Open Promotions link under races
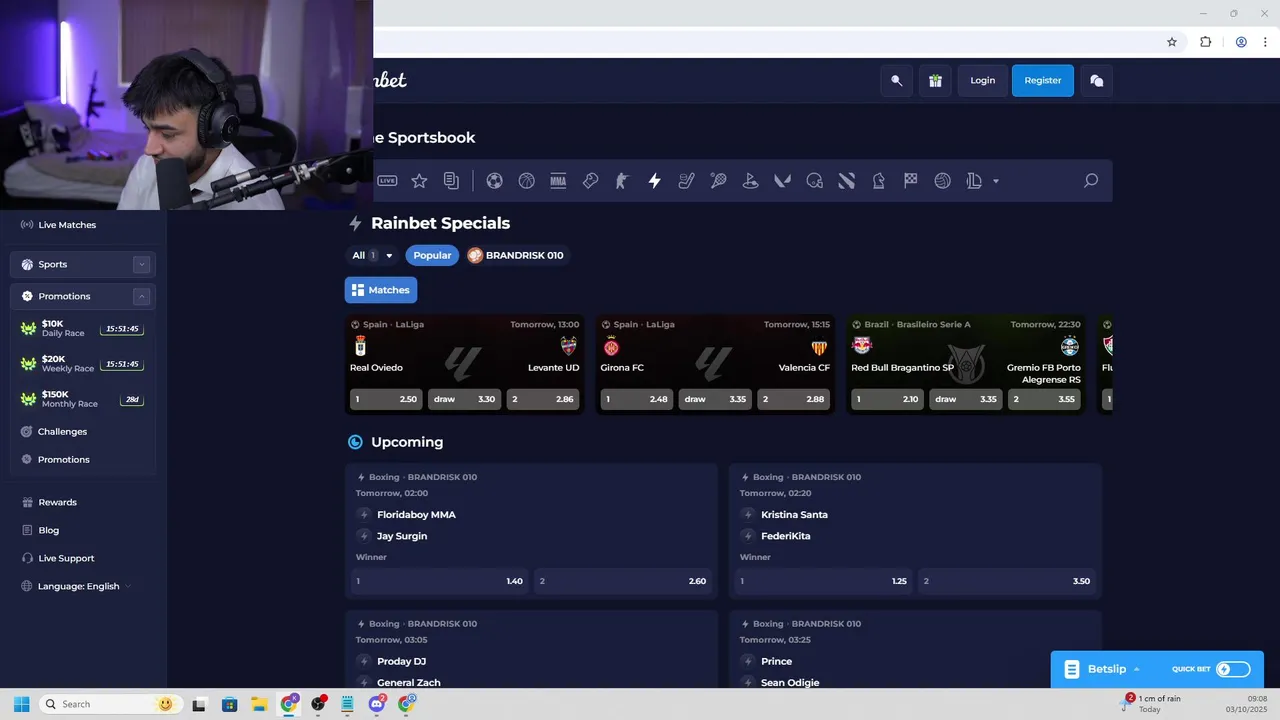 click(63, 460)
